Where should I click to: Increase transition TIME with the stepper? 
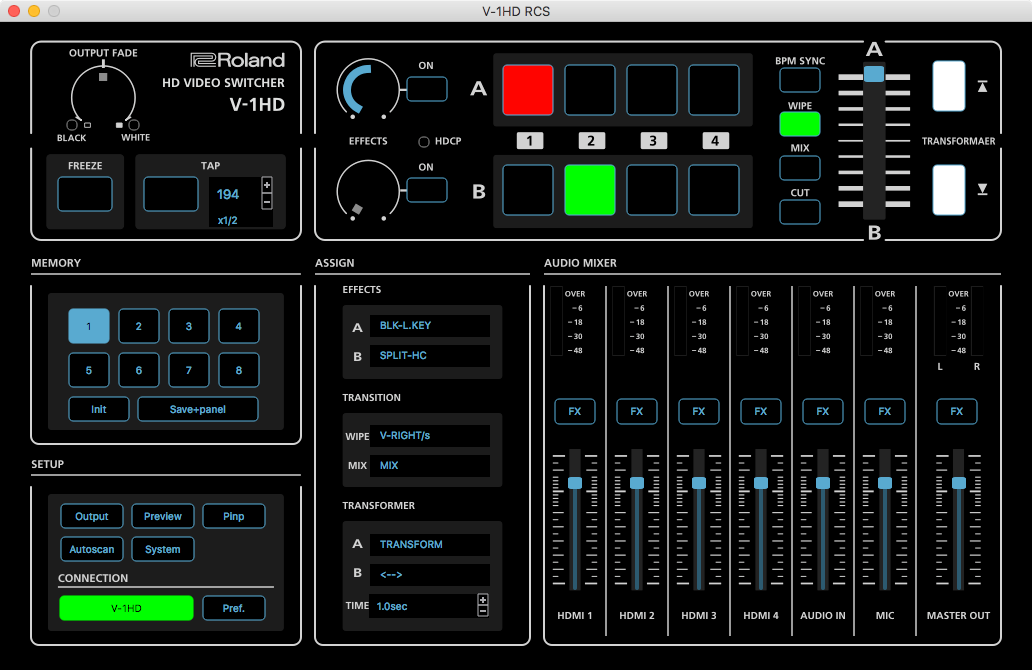[482, 600]
